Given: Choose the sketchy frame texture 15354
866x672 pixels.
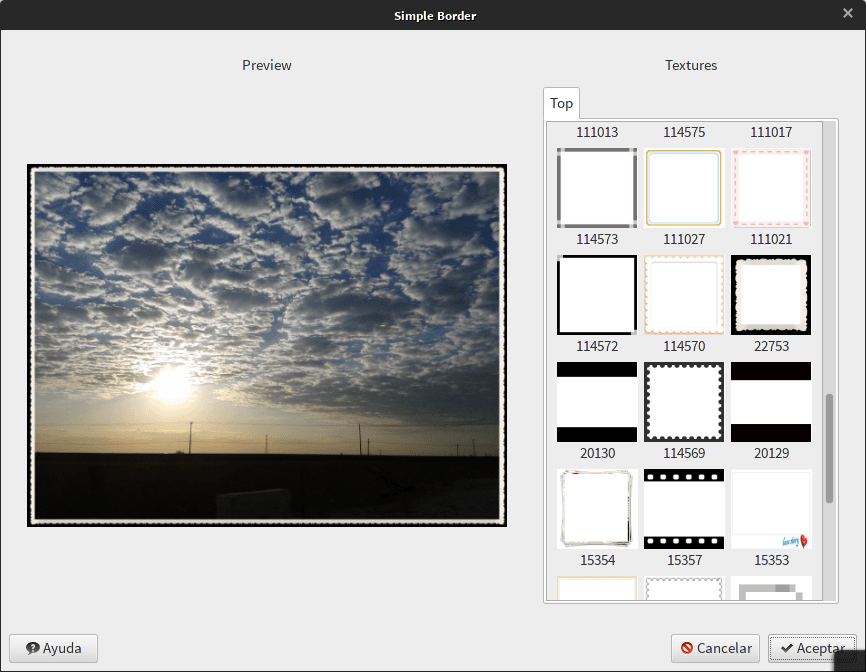Looking at the screenshot, I should click(597, 509).
